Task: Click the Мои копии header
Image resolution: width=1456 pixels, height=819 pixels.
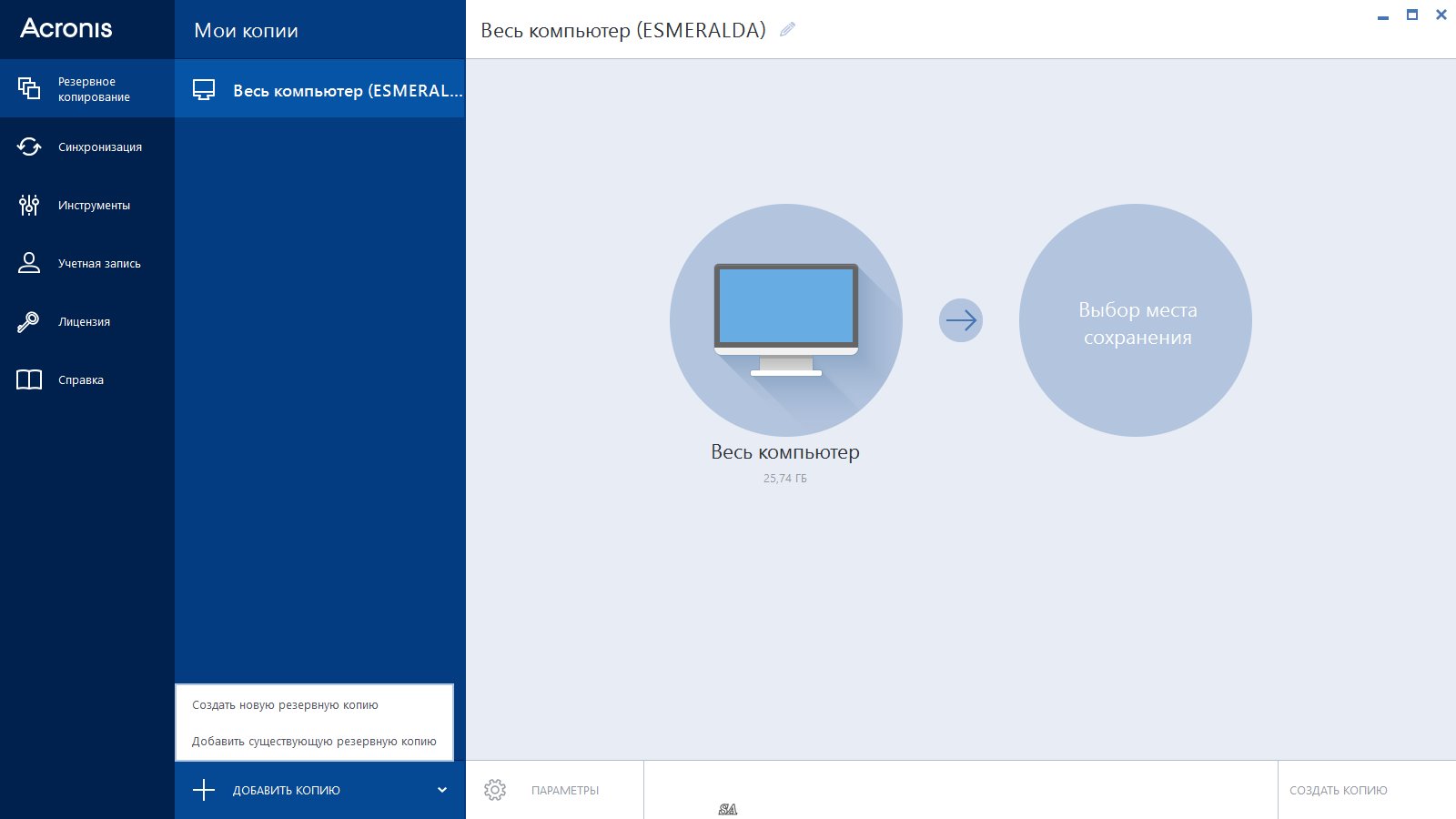Action: (x=246, y=30)
